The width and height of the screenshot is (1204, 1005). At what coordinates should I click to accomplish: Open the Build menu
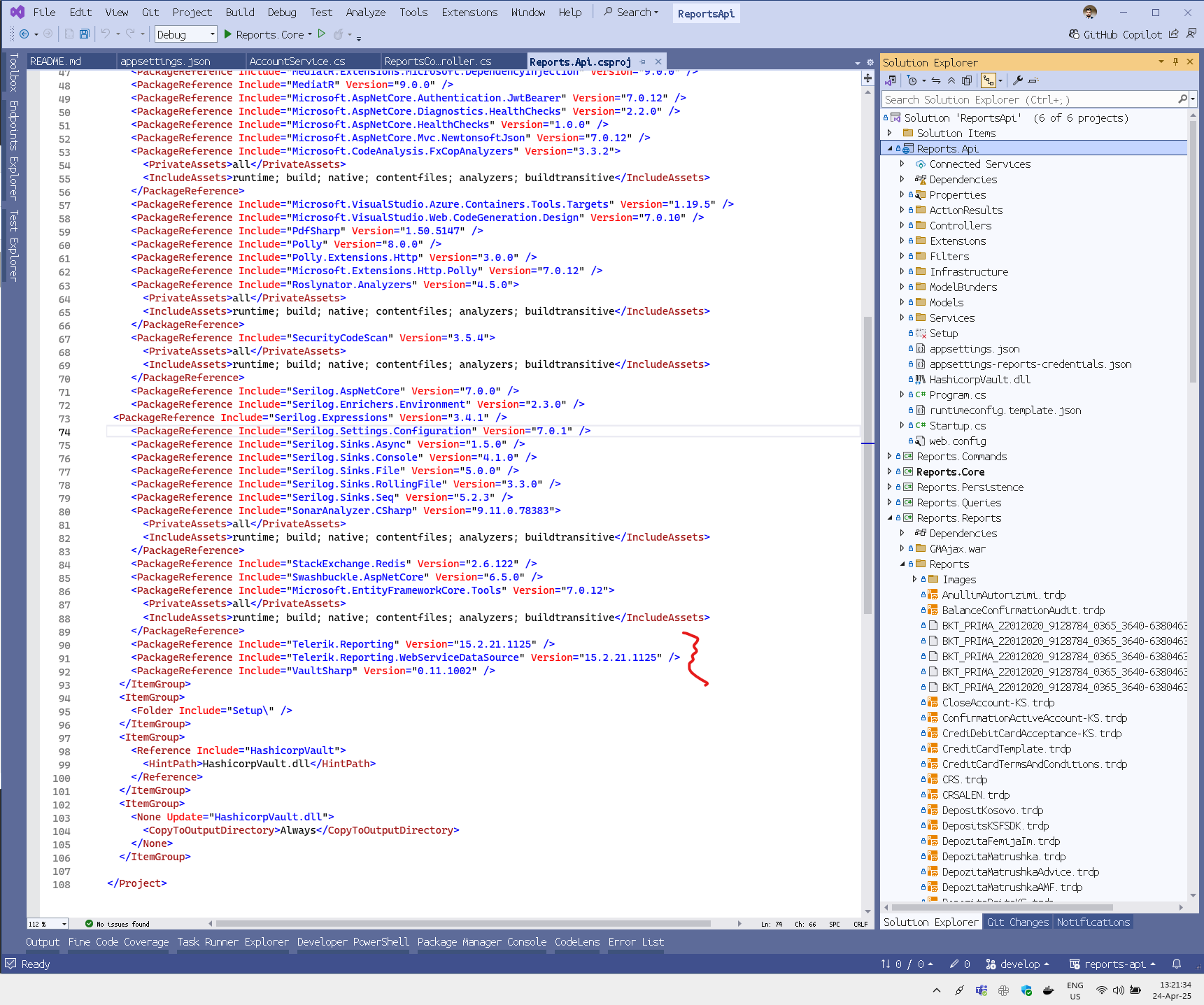(x=239, y=12)
